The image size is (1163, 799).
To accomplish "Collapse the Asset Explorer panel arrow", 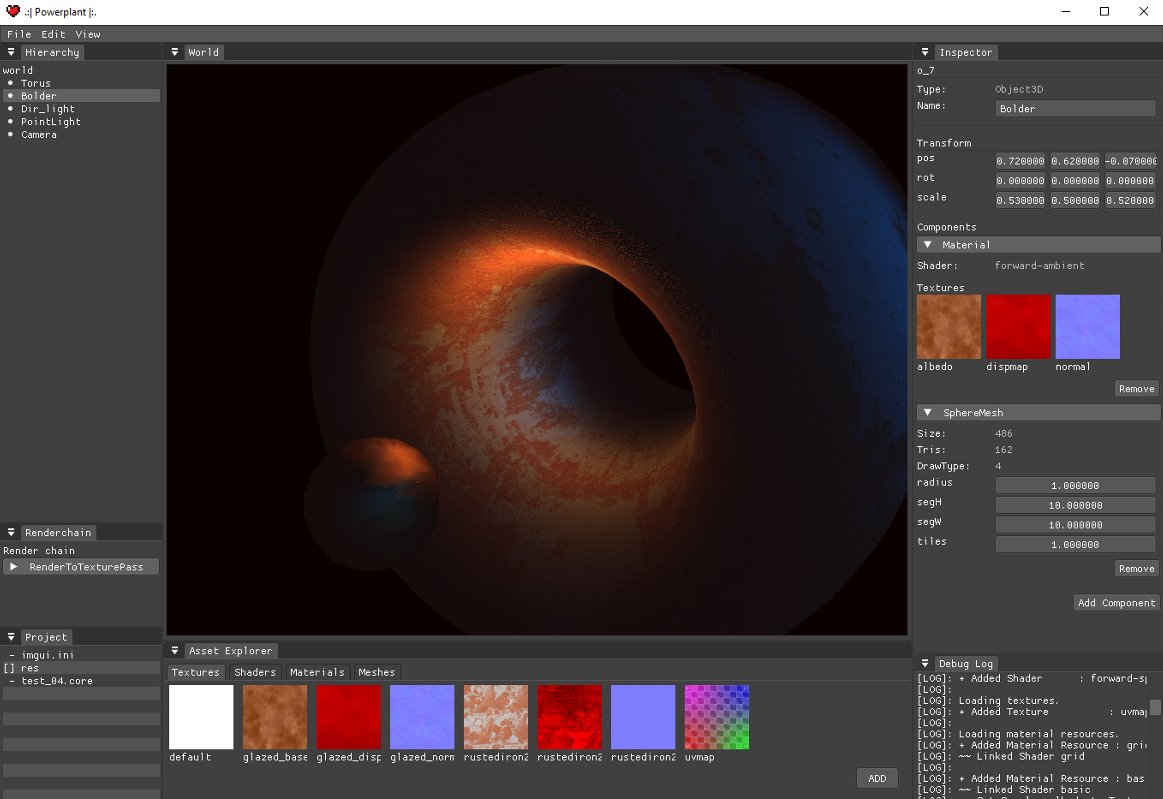I will 175,650.
